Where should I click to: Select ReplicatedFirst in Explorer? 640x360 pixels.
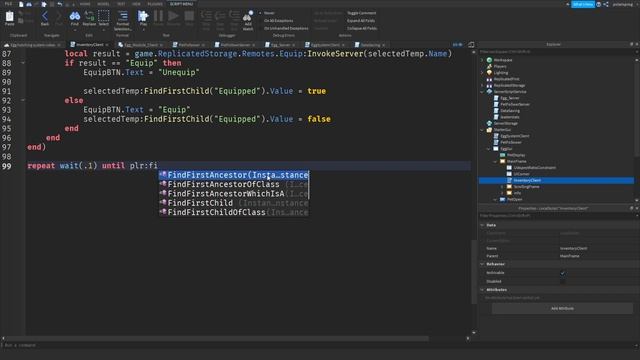(x=507, y=79)
